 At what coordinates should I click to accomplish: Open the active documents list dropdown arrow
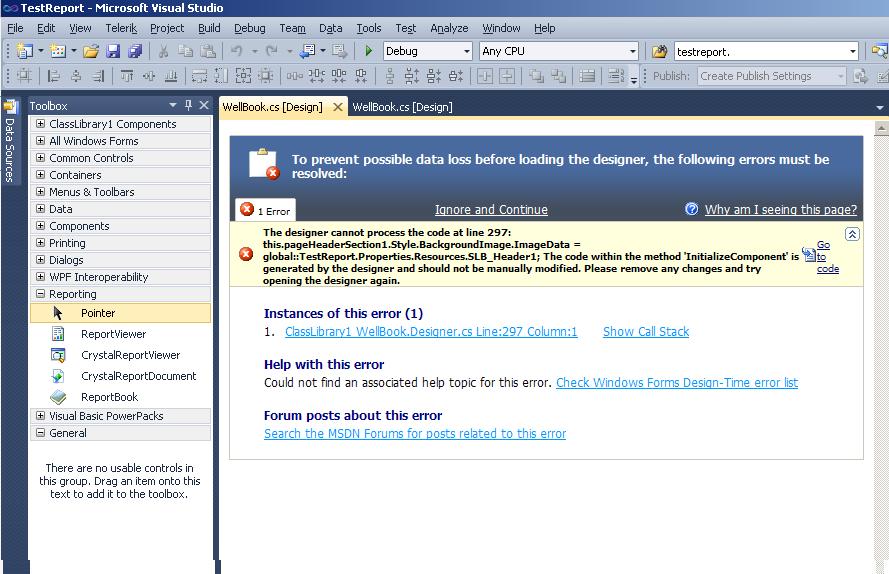click(x=879, y=107)
